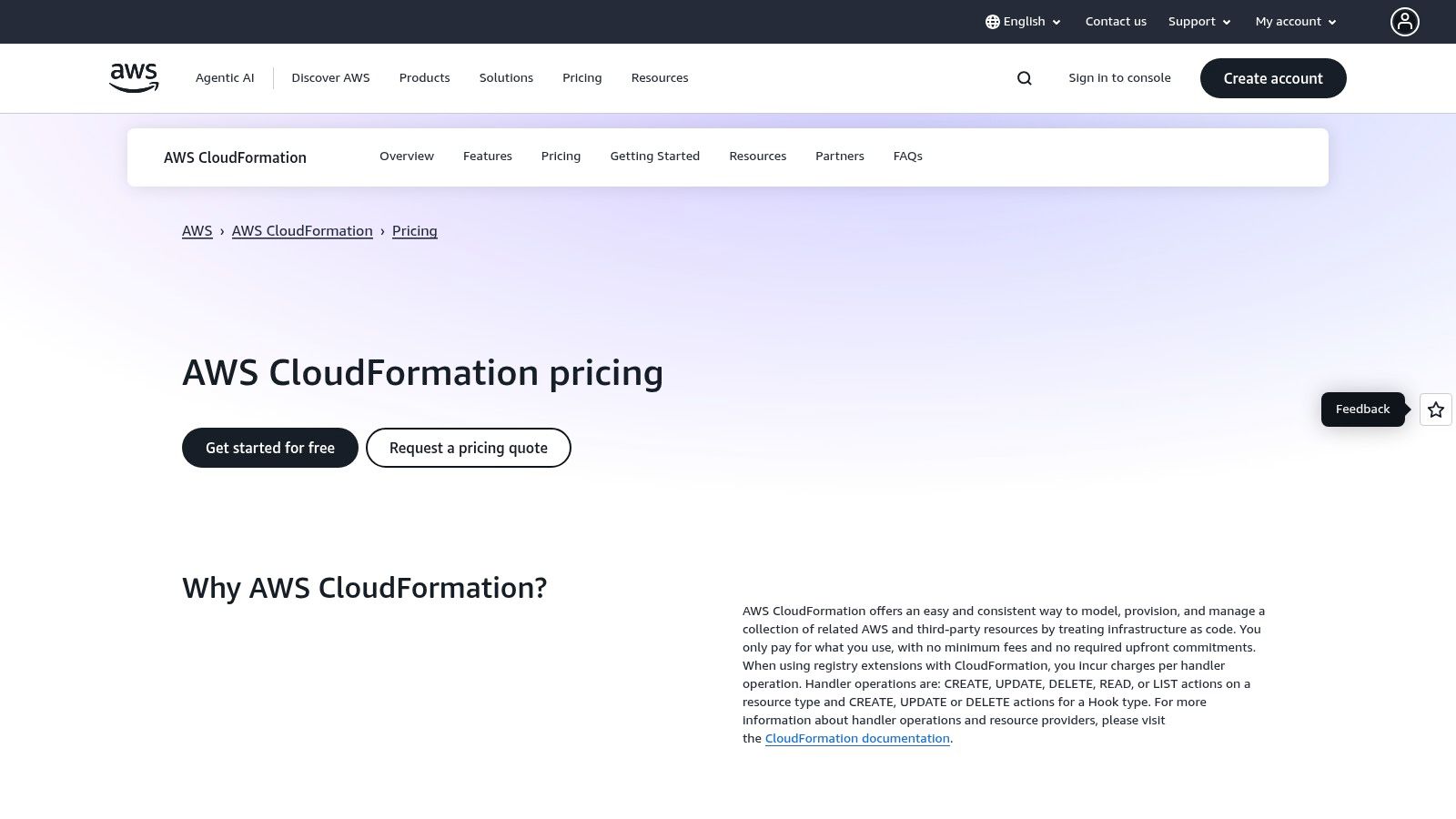Switch to the FAQs tab
The width and height of the screenshot is (1456, 819).
[908, 157]
